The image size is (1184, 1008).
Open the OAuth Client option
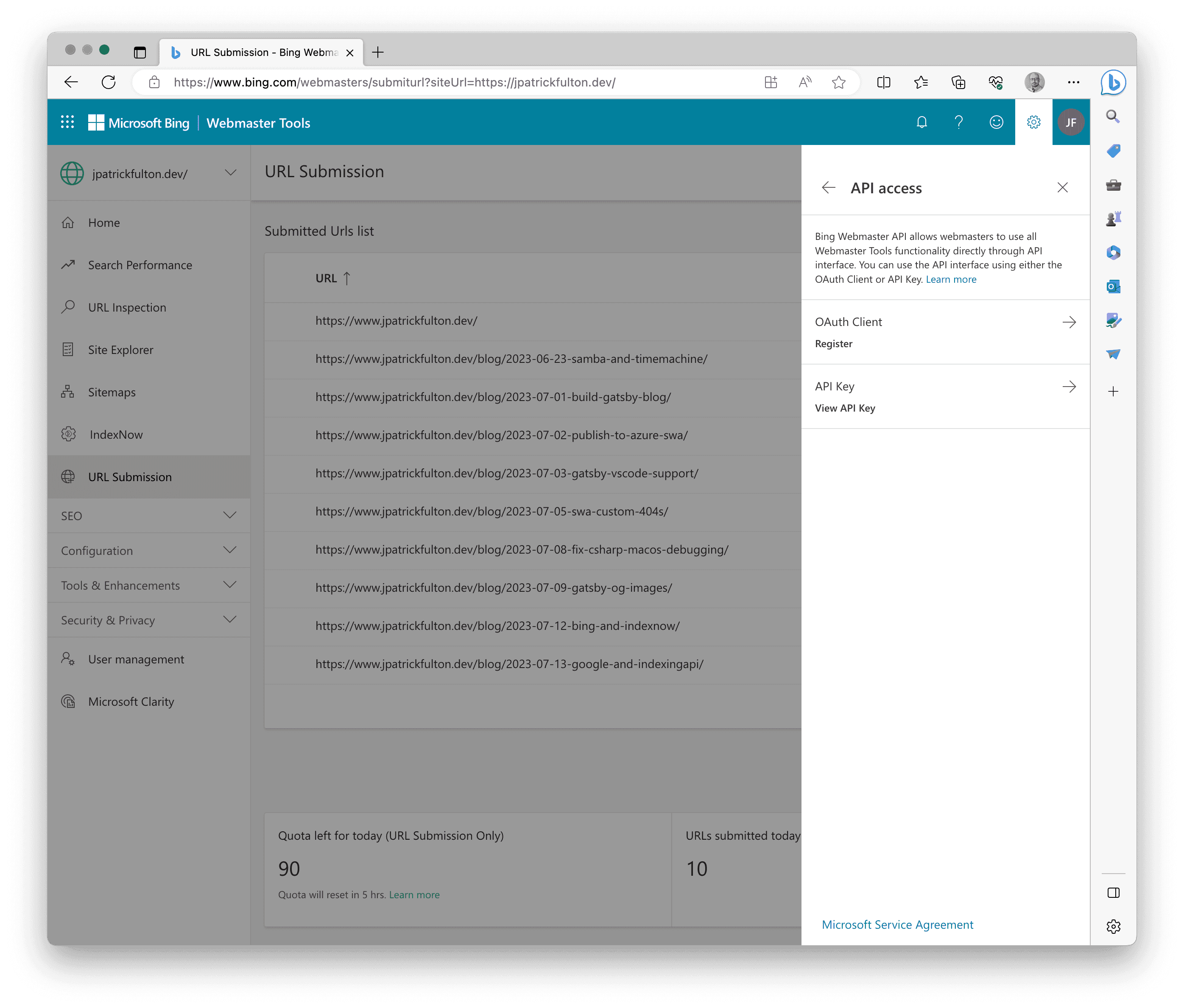coord(946,332)
